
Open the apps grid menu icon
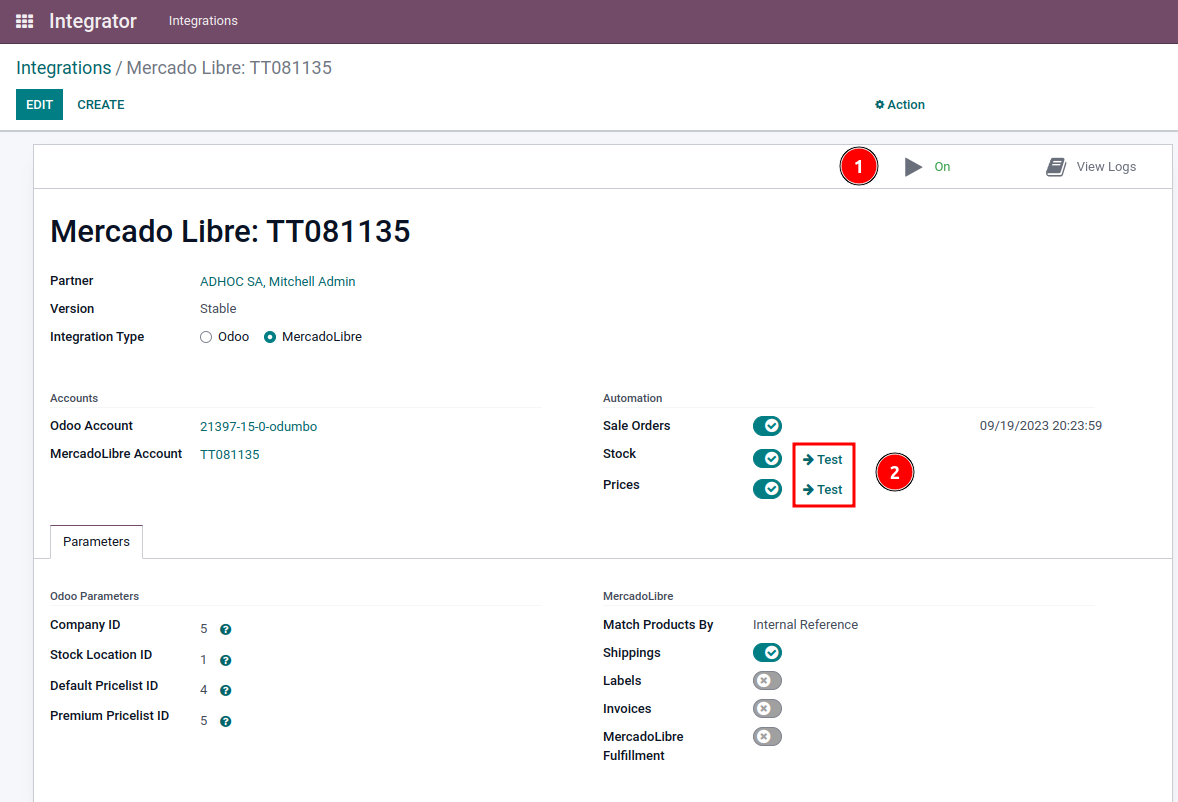(x=25, y=21)
